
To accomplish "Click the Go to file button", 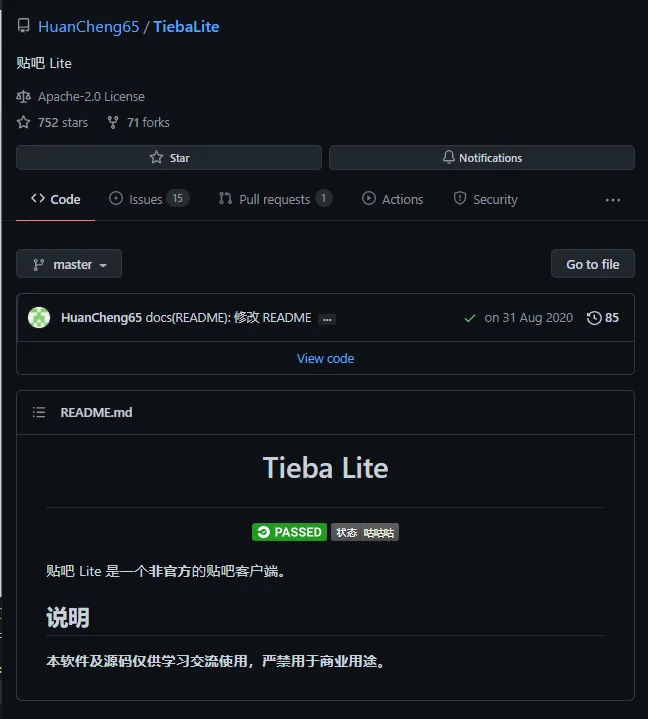I will [x=593, y=264].
